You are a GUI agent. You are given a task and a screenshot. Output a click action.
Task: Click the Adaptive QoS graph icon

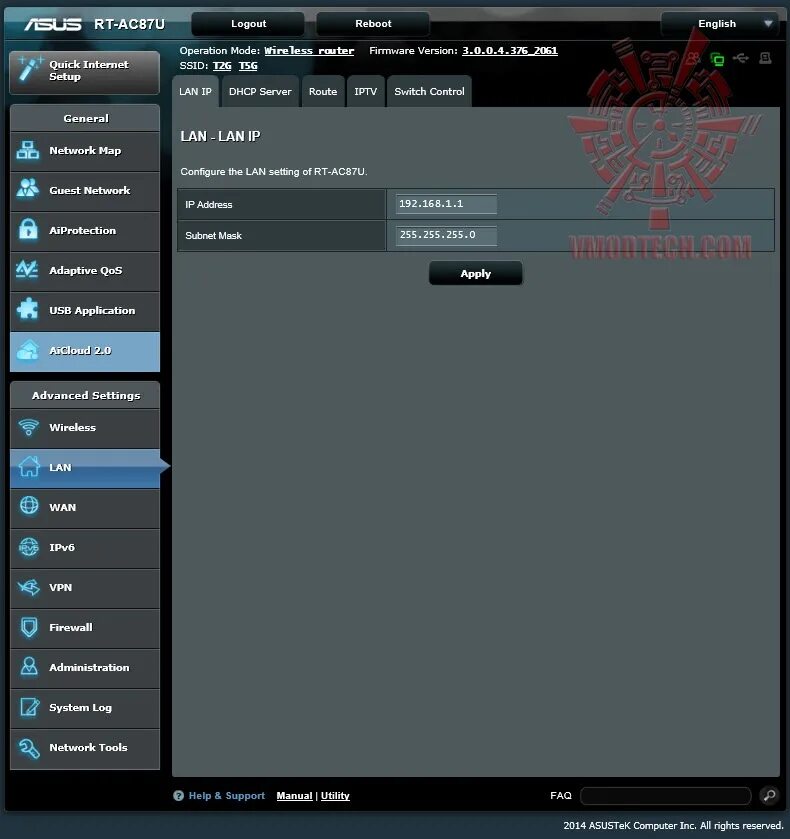click(x=27, y=269)
